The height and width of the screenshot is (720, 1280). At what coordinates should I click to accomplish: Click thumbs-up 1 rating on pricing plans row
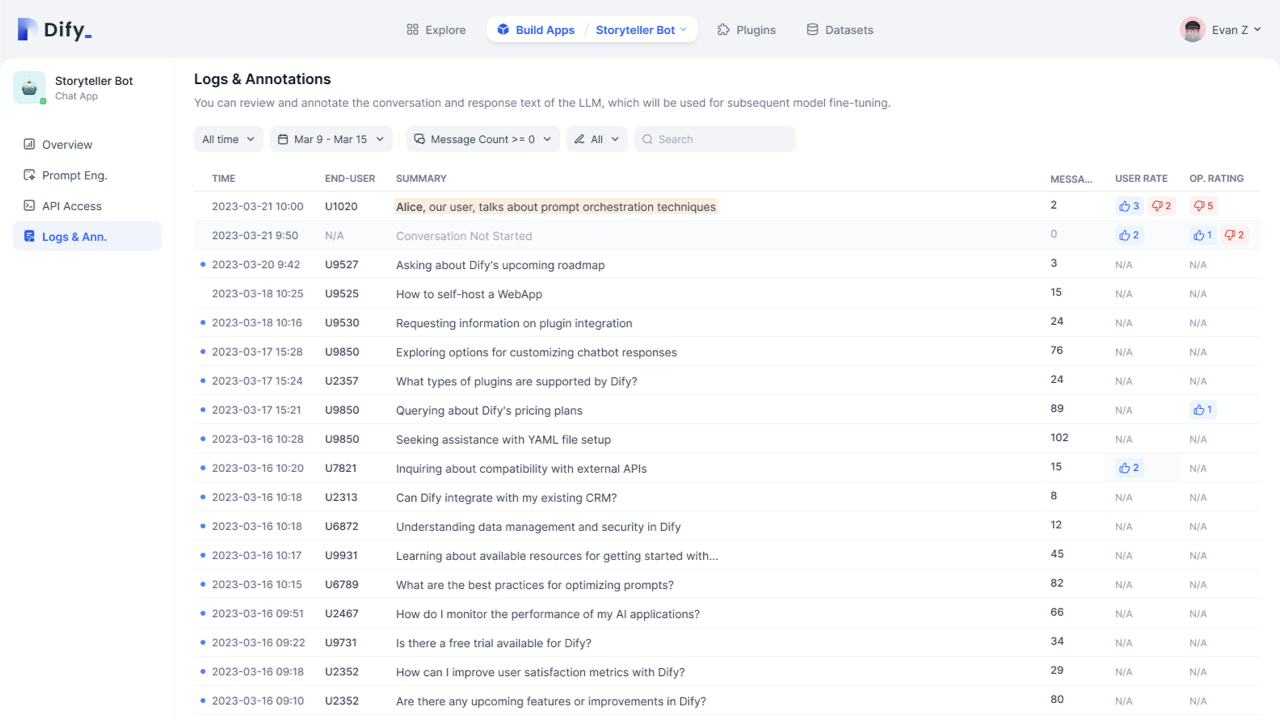coord(1202,409)
